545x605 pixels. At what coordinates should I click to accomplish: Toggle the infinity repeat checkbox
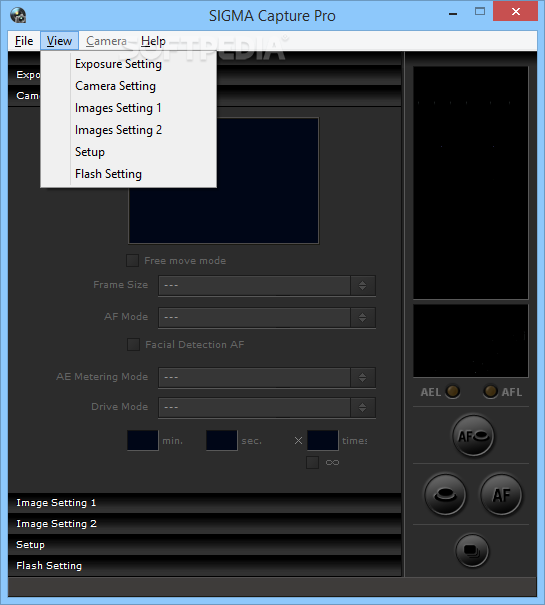[312, 462]
